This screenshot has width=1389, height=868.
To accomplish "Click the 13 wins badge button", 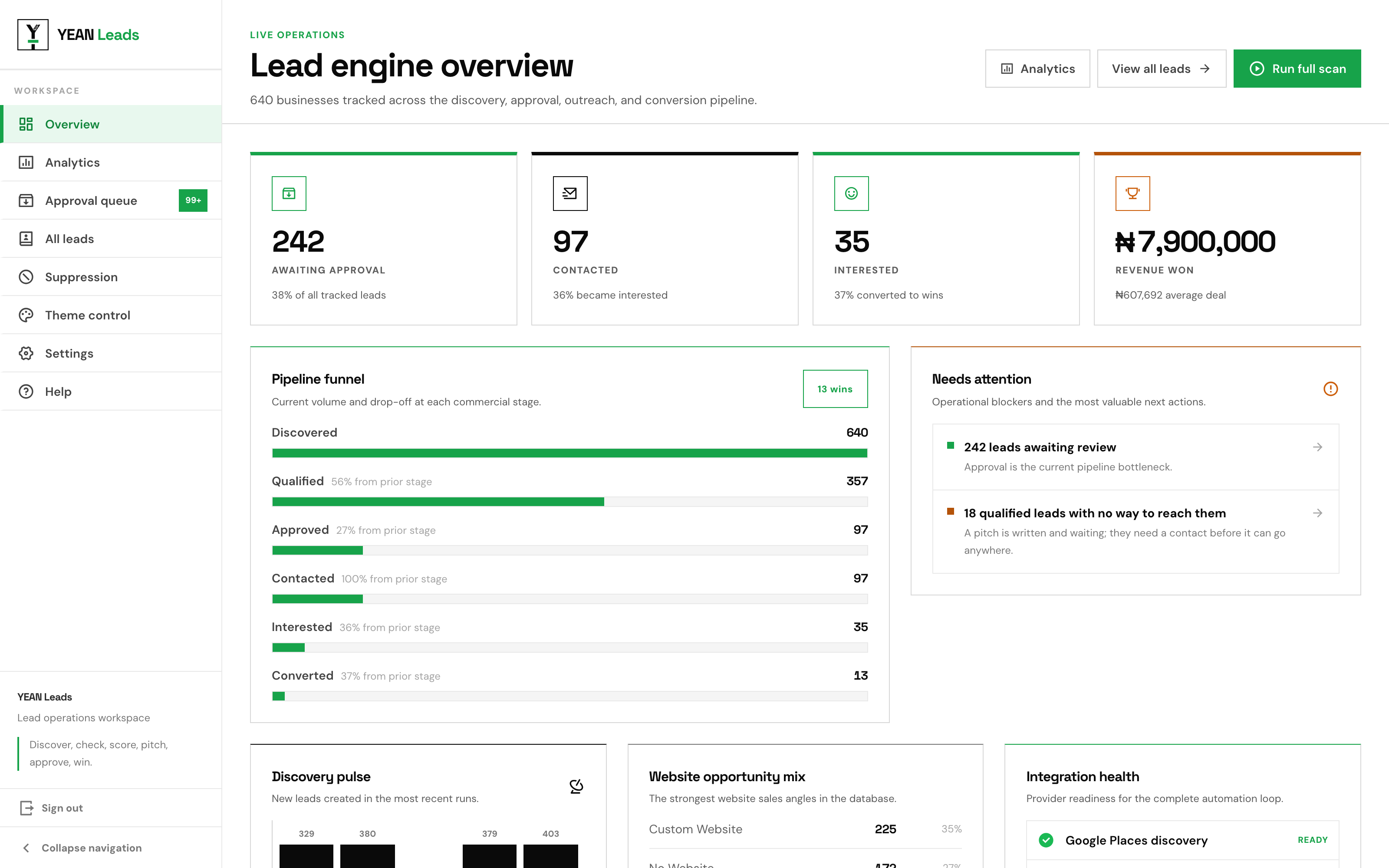I will click(x=835, y=389).
